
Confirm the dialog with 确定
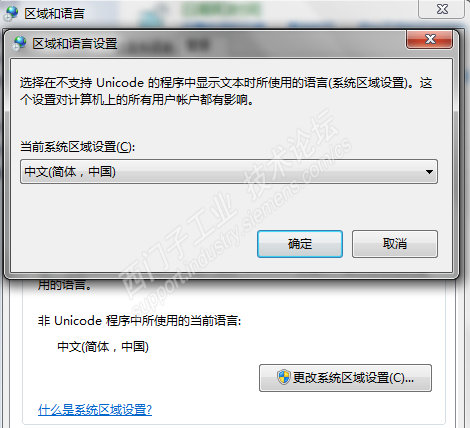tap(300, 244)
